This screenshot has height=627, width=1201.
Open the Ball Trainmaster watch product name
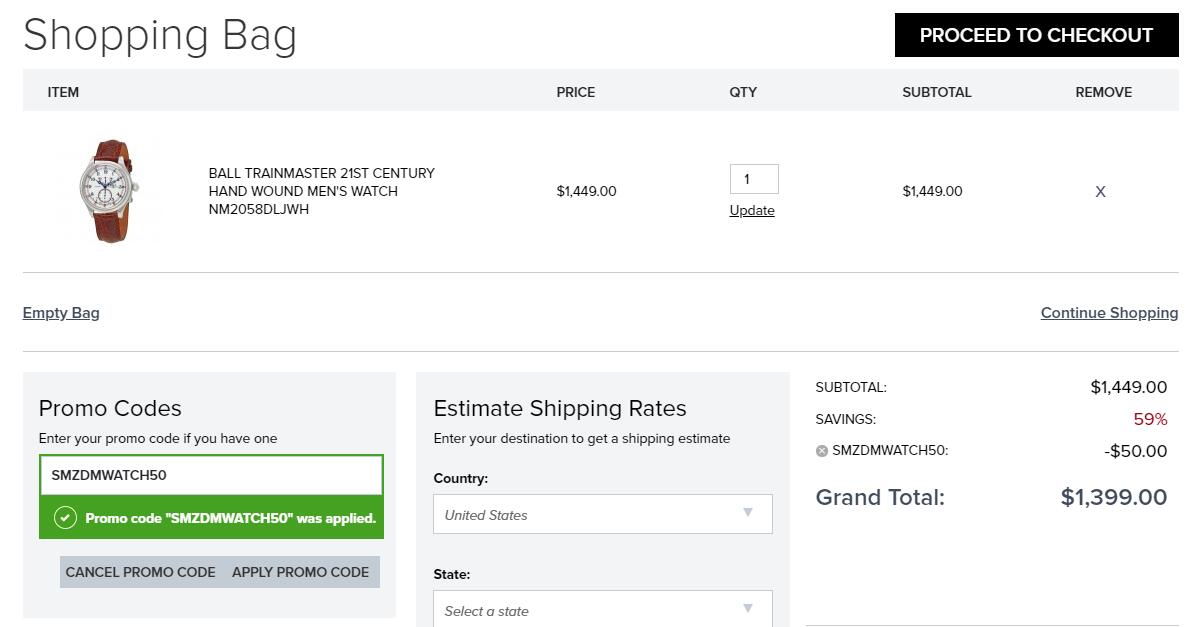click(322, 191)
